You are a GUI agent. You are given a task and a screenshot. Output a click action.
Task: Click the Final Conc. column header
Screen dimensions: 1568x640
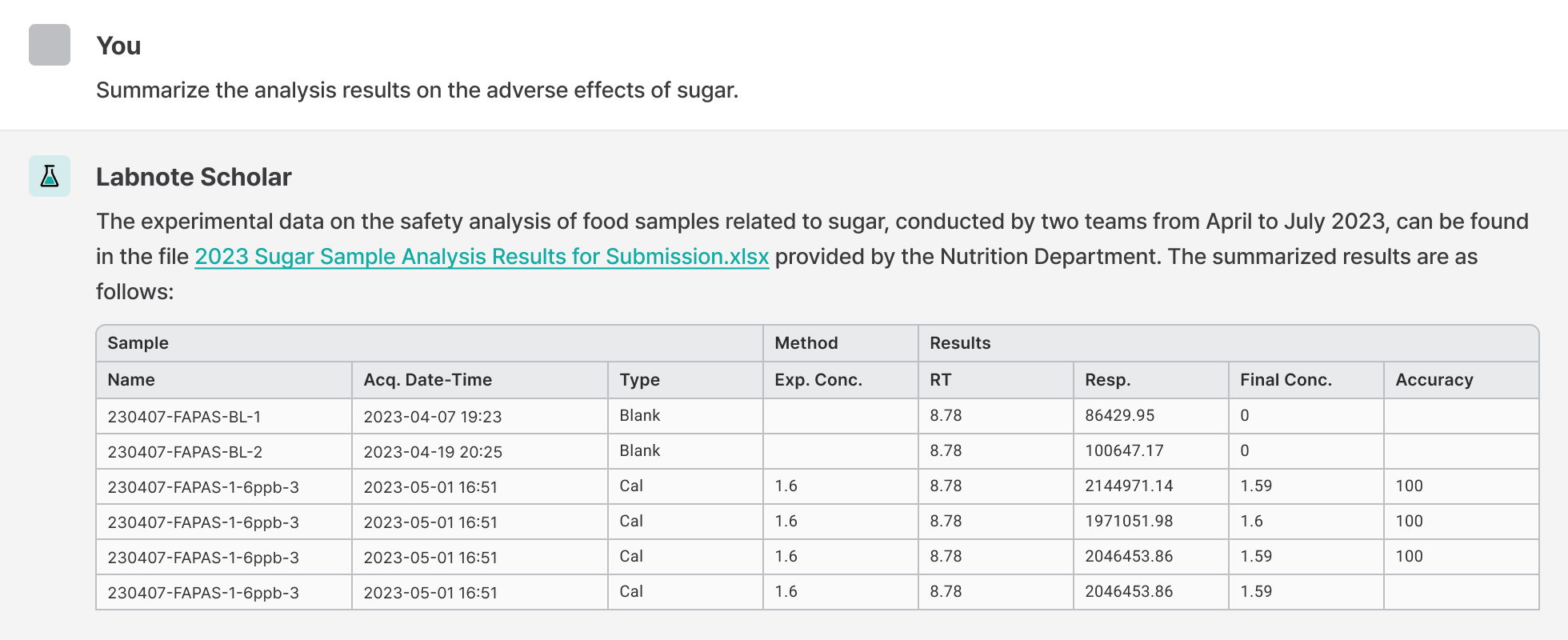pyautogui.click(x=1286, y=380)
